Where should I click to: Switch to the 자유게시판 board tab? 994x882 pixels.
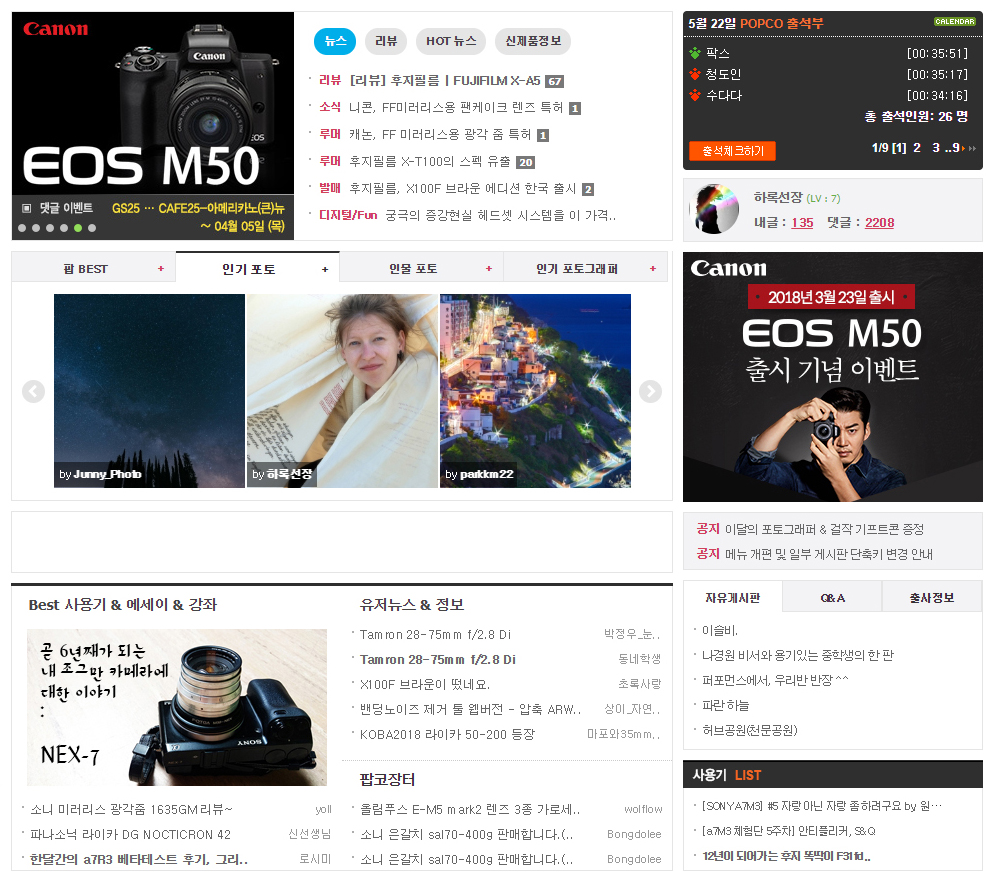733,597
